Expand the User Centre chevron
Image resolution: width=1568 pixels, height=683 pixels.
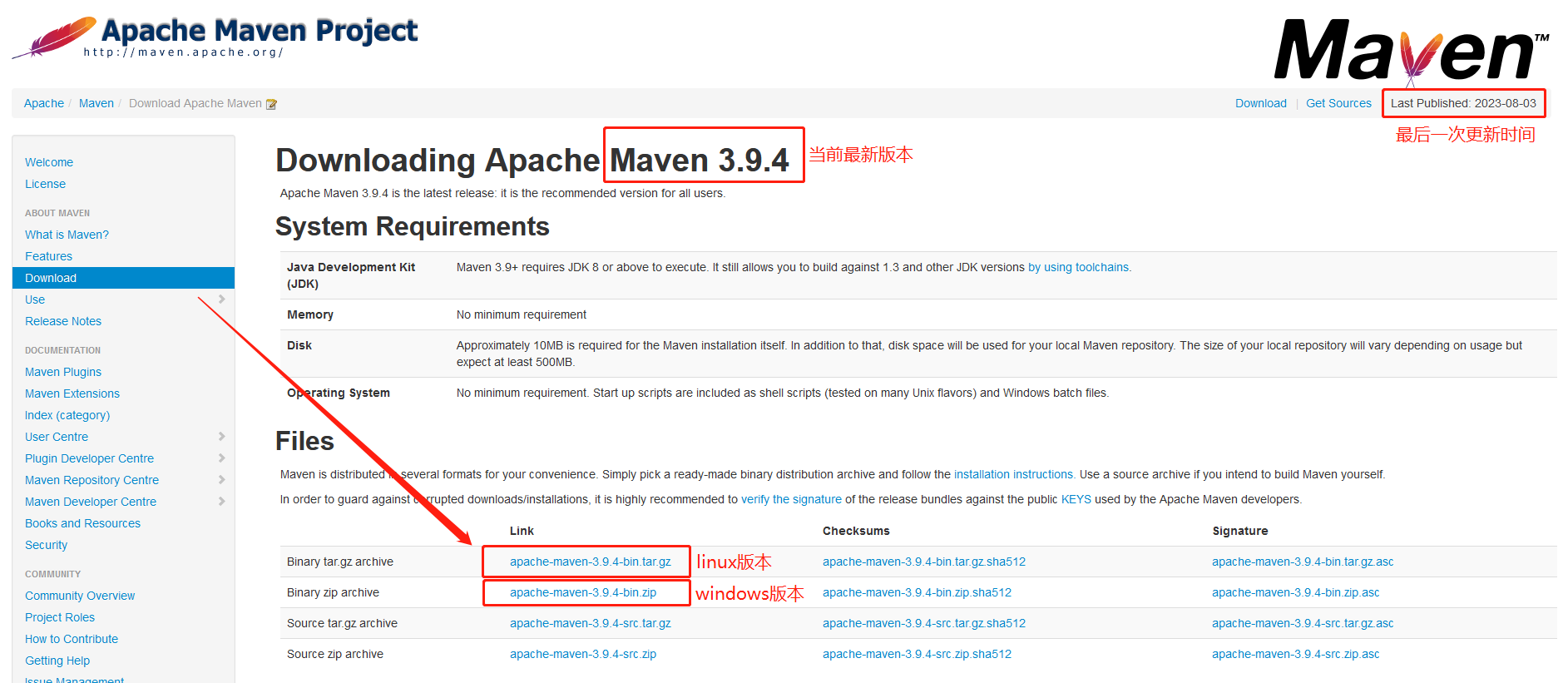[x=221, y=437]
